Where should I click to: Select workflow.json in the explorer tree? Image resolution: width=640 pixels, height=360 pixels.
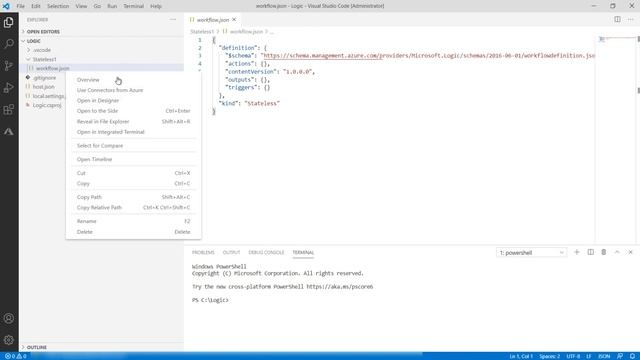tap(52, 68)
